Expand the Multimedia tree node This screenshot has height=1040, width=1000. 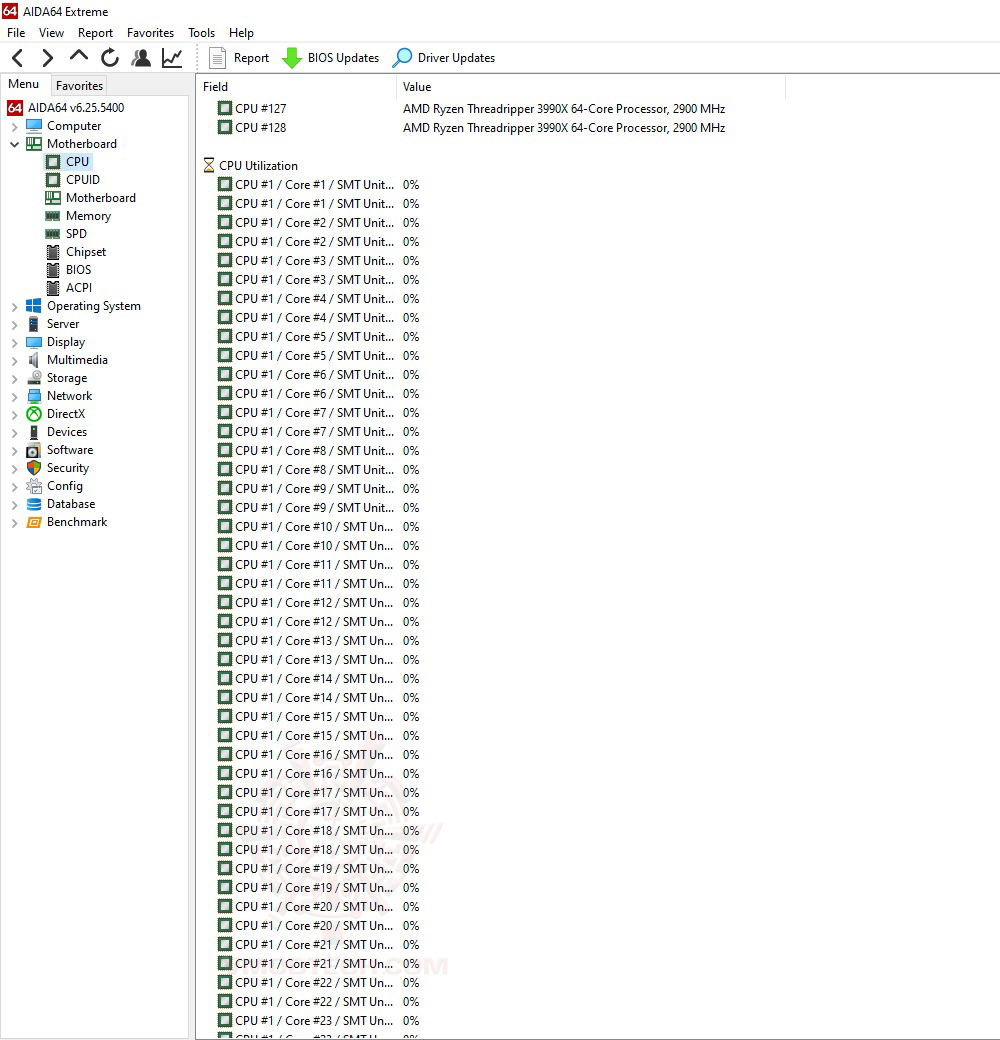[x=15, y=360]
